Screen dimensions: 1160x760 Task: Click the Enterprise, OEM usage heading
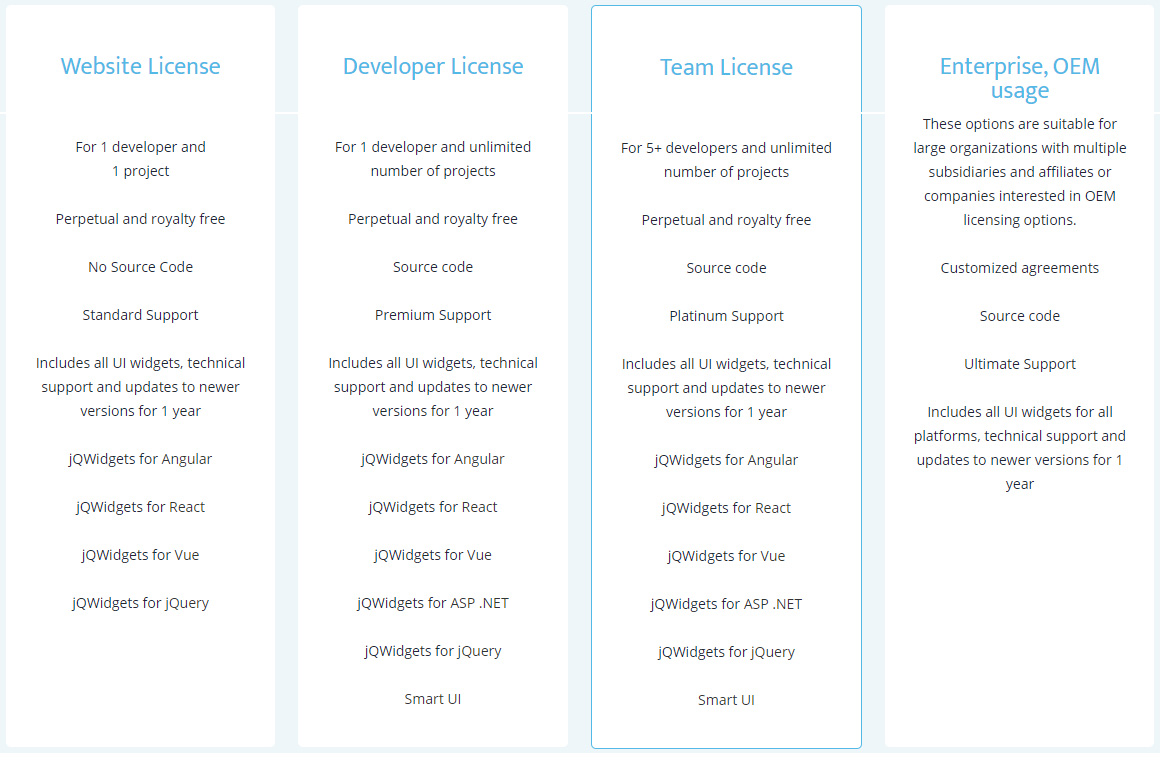[x=1019, y=78]
